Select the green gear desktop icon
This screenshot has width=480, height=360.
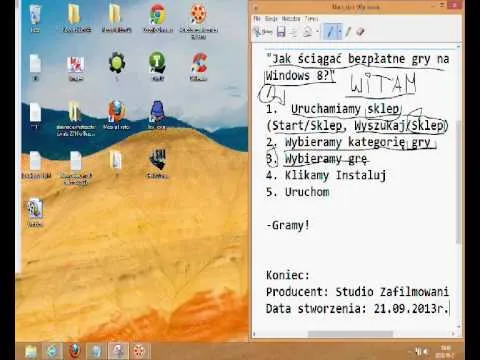point(117,66)
